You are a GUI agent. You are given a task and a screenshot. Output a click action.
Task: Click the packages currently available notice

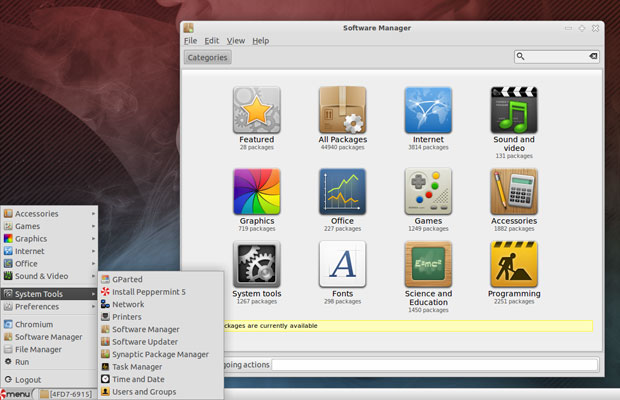pyautogui.click(x=408, y=326)
